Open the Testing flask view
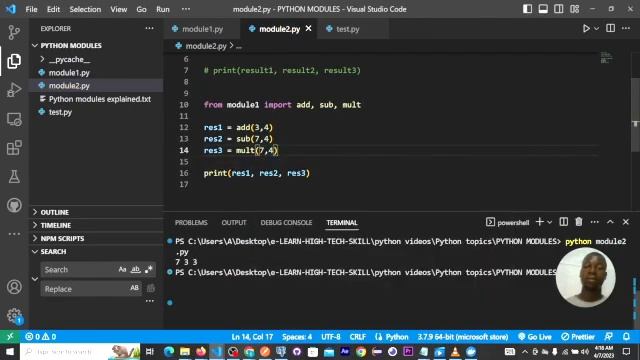The height and width of the screenshot is (360, 640). [x=14, y=176]
